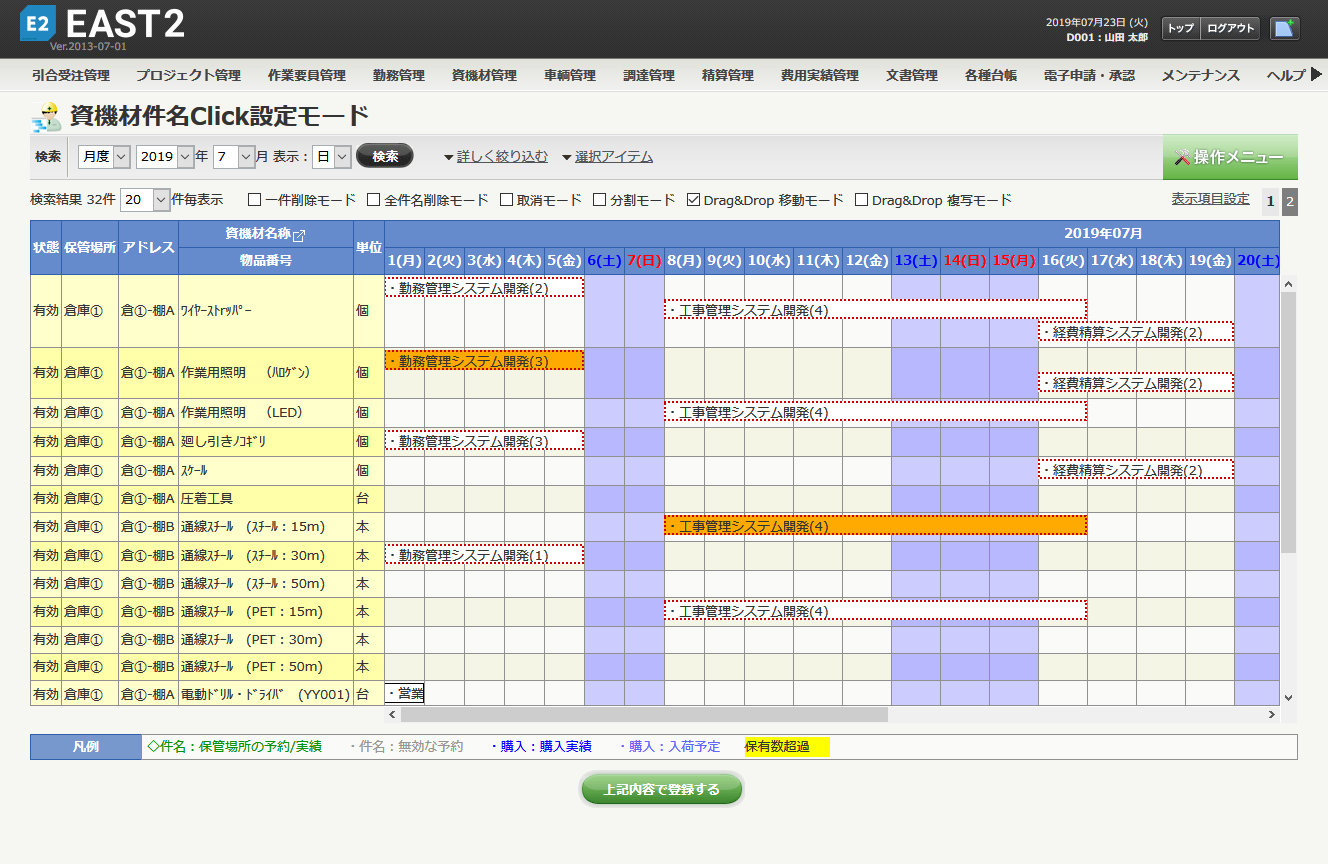Open 費用実績管理 menu
1328x864 pixels.
pos(820,75)
